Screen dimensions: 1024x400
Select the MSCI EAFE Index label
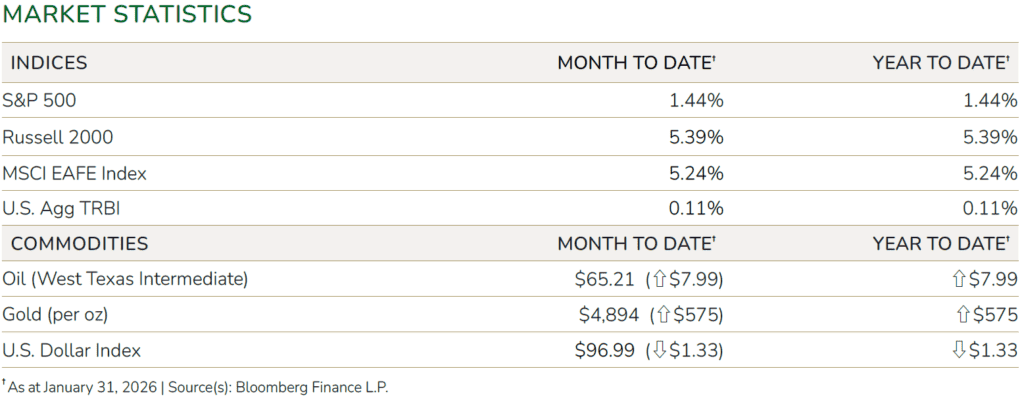(75, 173)
